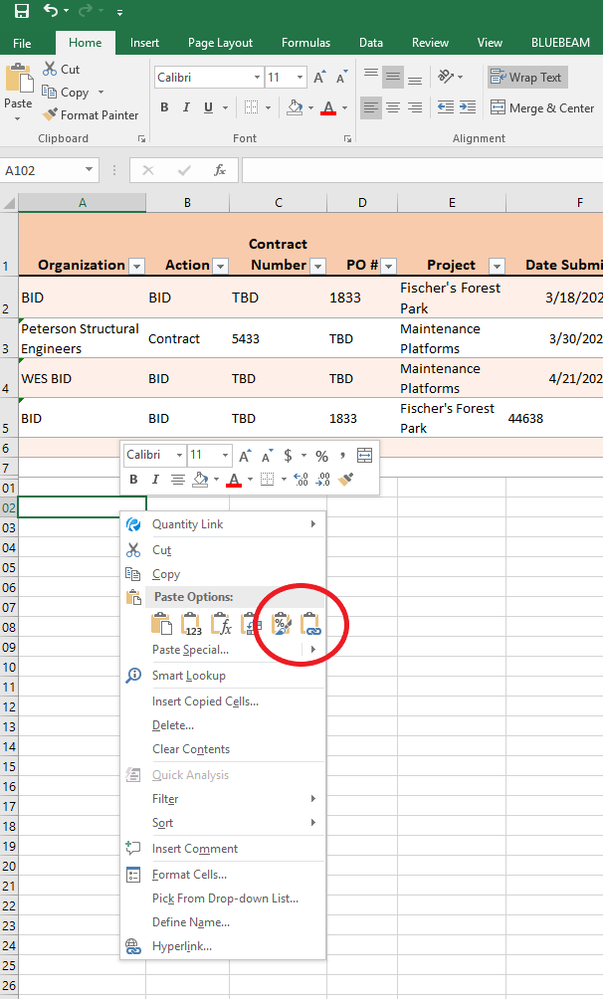
Task: Click the Orientation text angle icon
Action: click(x=445, y=77)
